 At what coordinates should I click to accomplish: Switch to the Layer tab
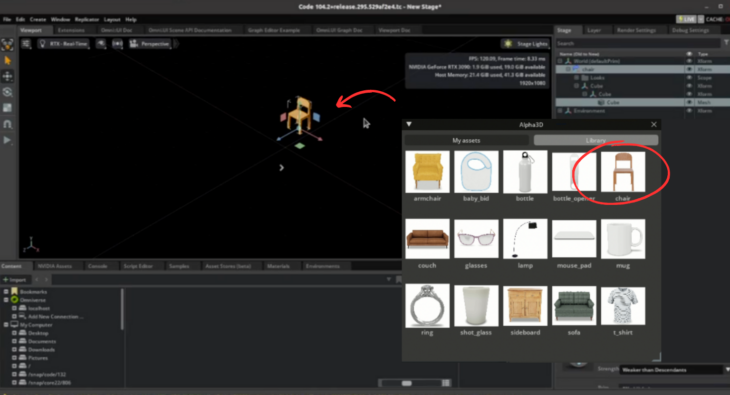click(594, 30)
